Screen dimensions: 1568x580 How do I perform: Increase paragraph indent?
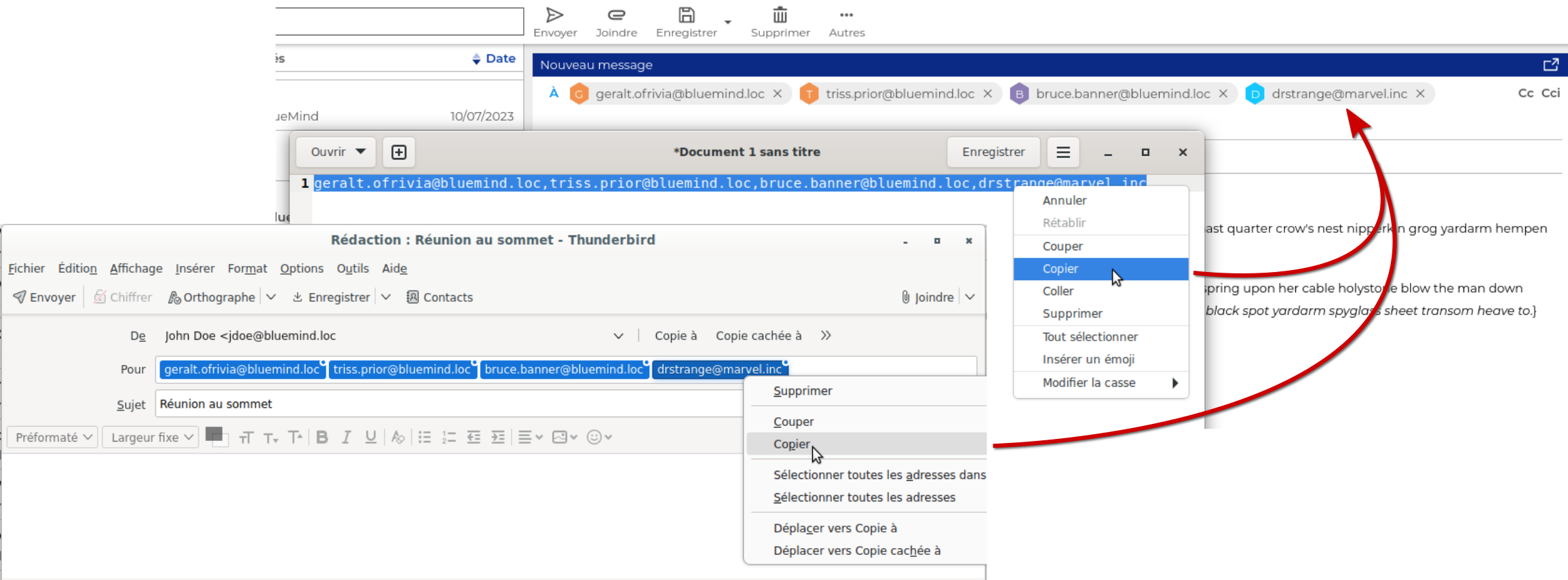click(498, 438)
